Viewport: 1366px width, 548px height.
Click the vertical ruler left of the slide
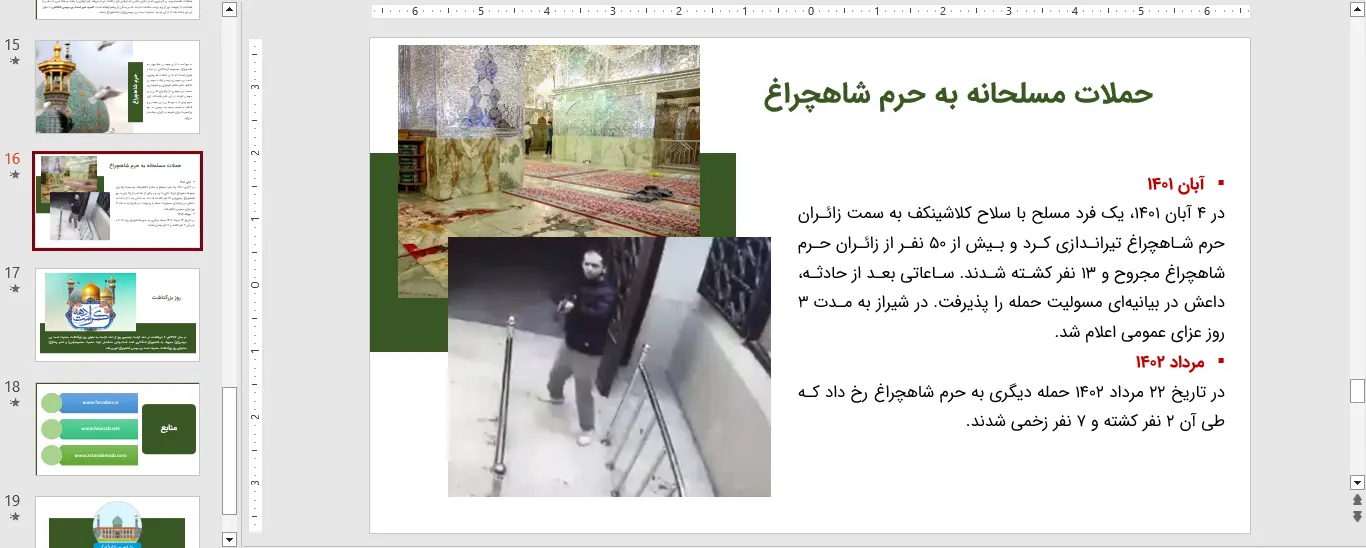point(256,285)
